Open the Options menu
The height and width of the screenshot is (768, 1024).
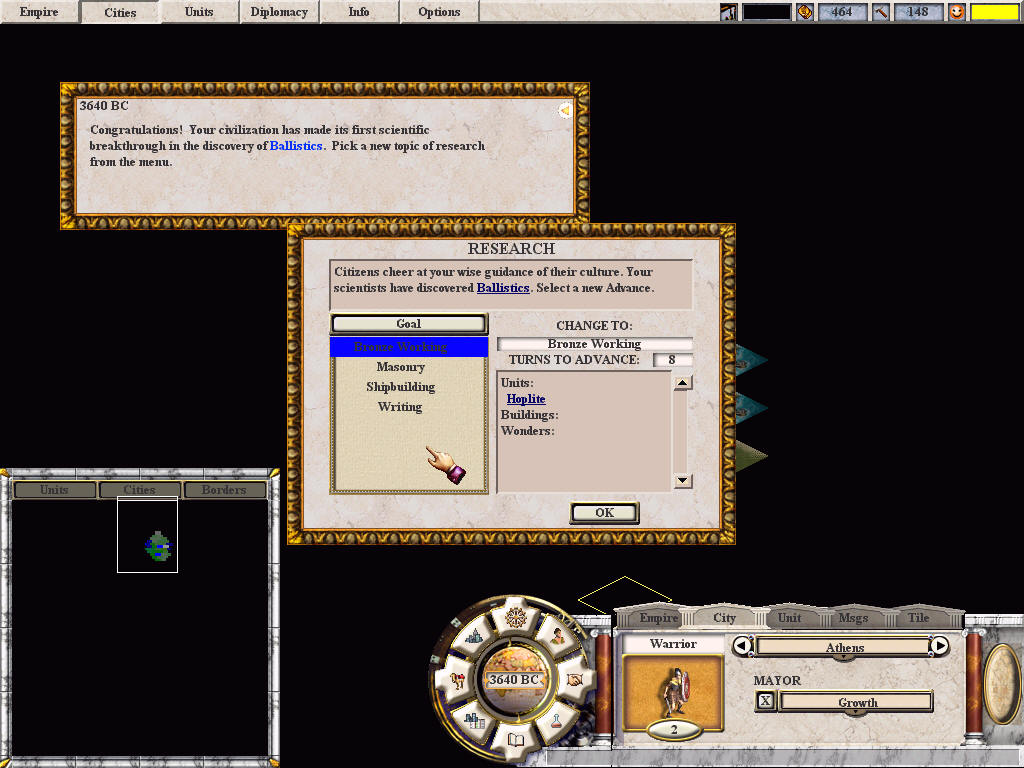point(440,12)
